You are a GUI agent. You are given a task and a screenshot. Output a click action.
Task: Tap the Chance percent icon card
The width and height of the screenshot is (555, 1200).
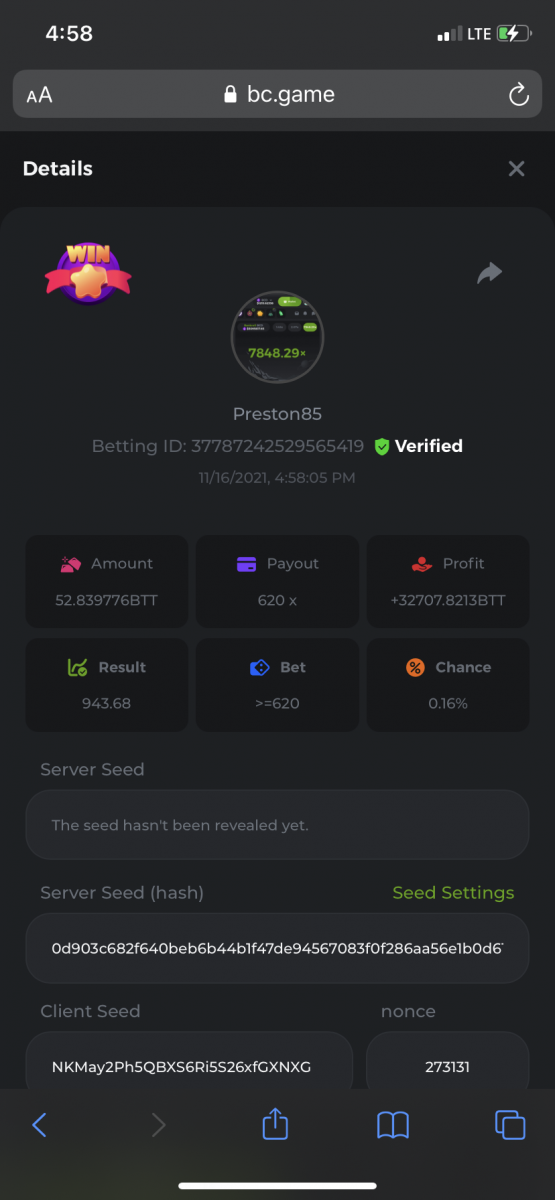point(448,685)
